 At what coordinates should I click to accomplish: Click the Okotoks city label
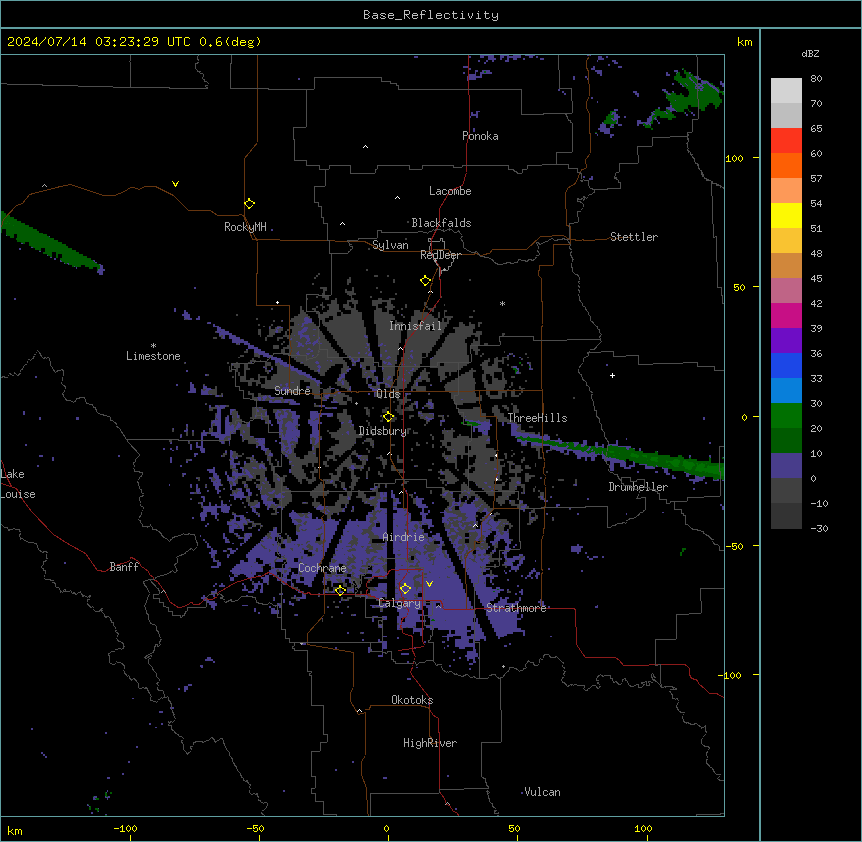(x=412, y=700)
